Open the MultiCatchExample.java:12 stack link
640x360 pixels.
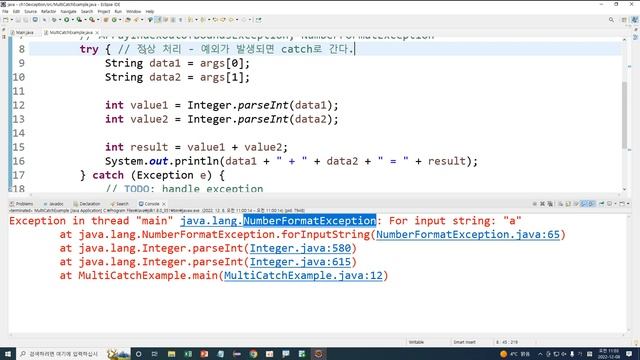(x=303, y=276)
